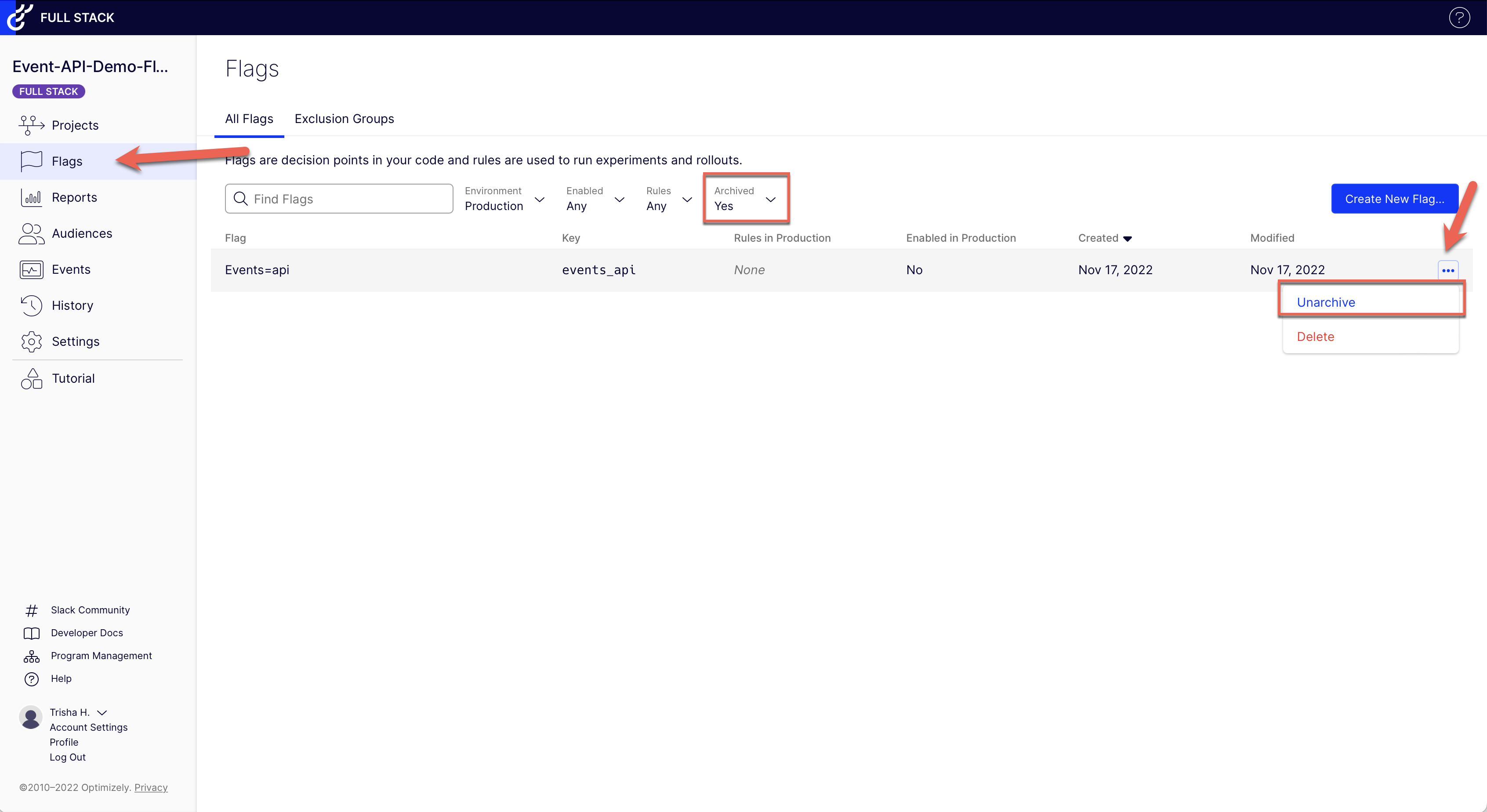The image size is (1487, 812).
Task: Click the History clock icon
Action: tap(31, 305)
